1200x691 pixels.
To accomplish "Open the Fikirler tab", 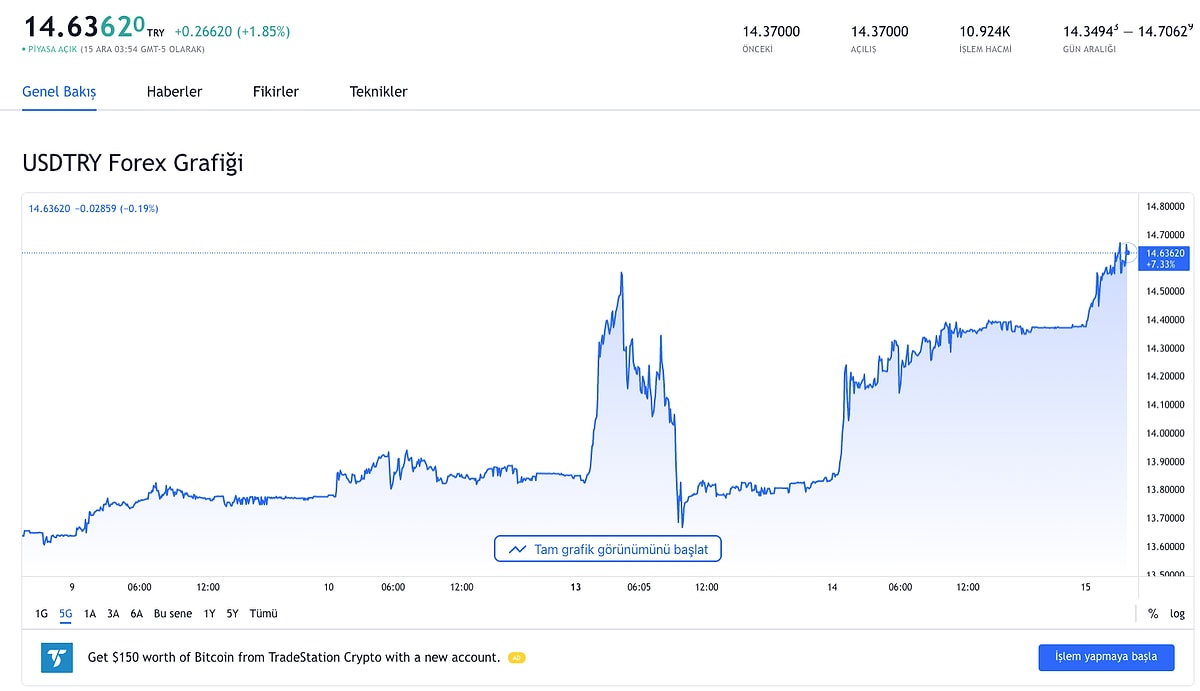I will pos(275,92).
